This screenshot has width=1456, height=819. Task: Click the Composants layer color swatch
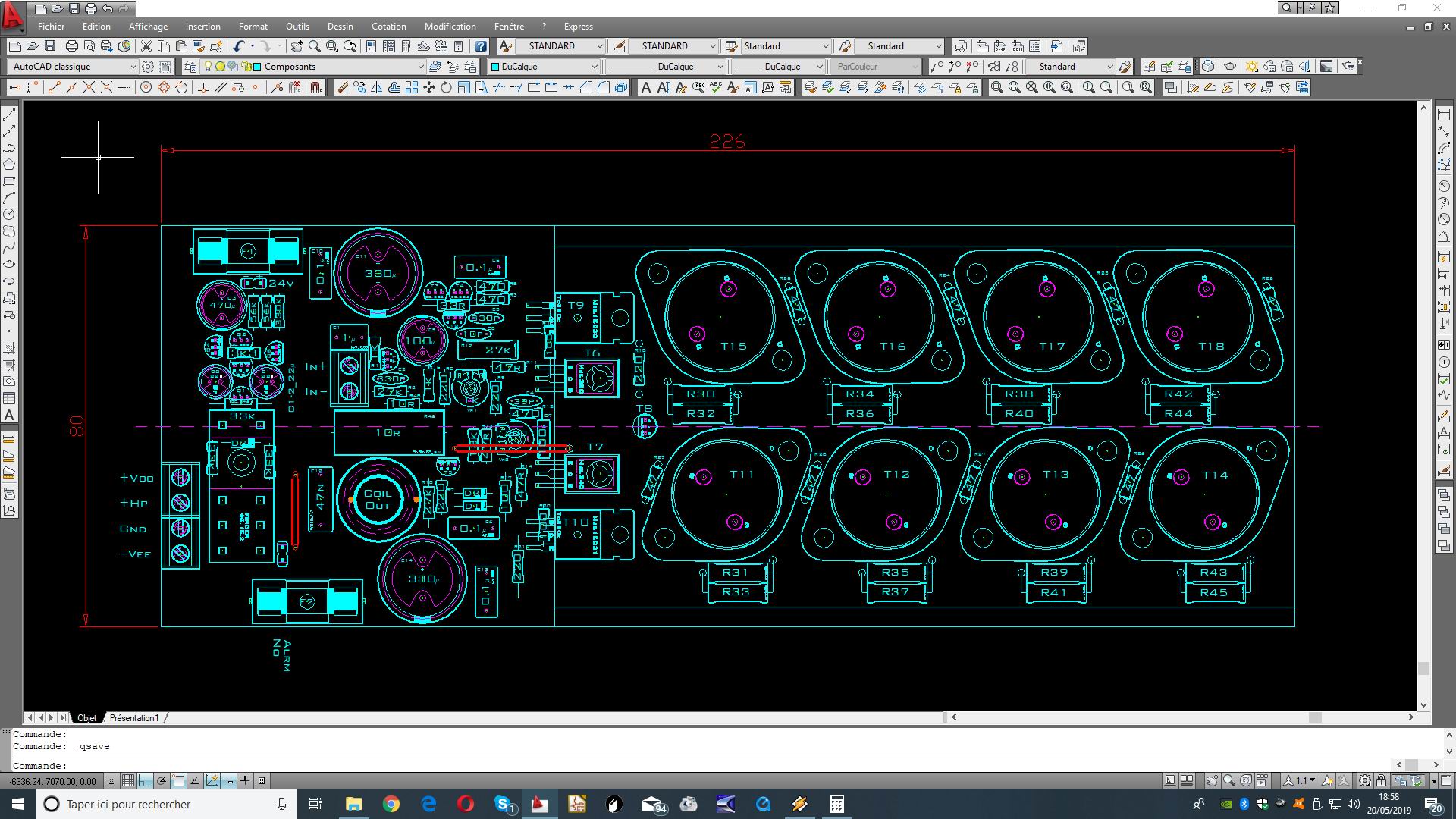[257, 67]
